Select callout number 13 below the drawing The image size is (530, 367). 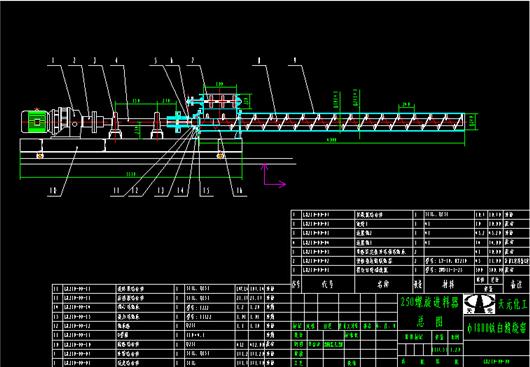pyautogui.click(x=161, y=191)
